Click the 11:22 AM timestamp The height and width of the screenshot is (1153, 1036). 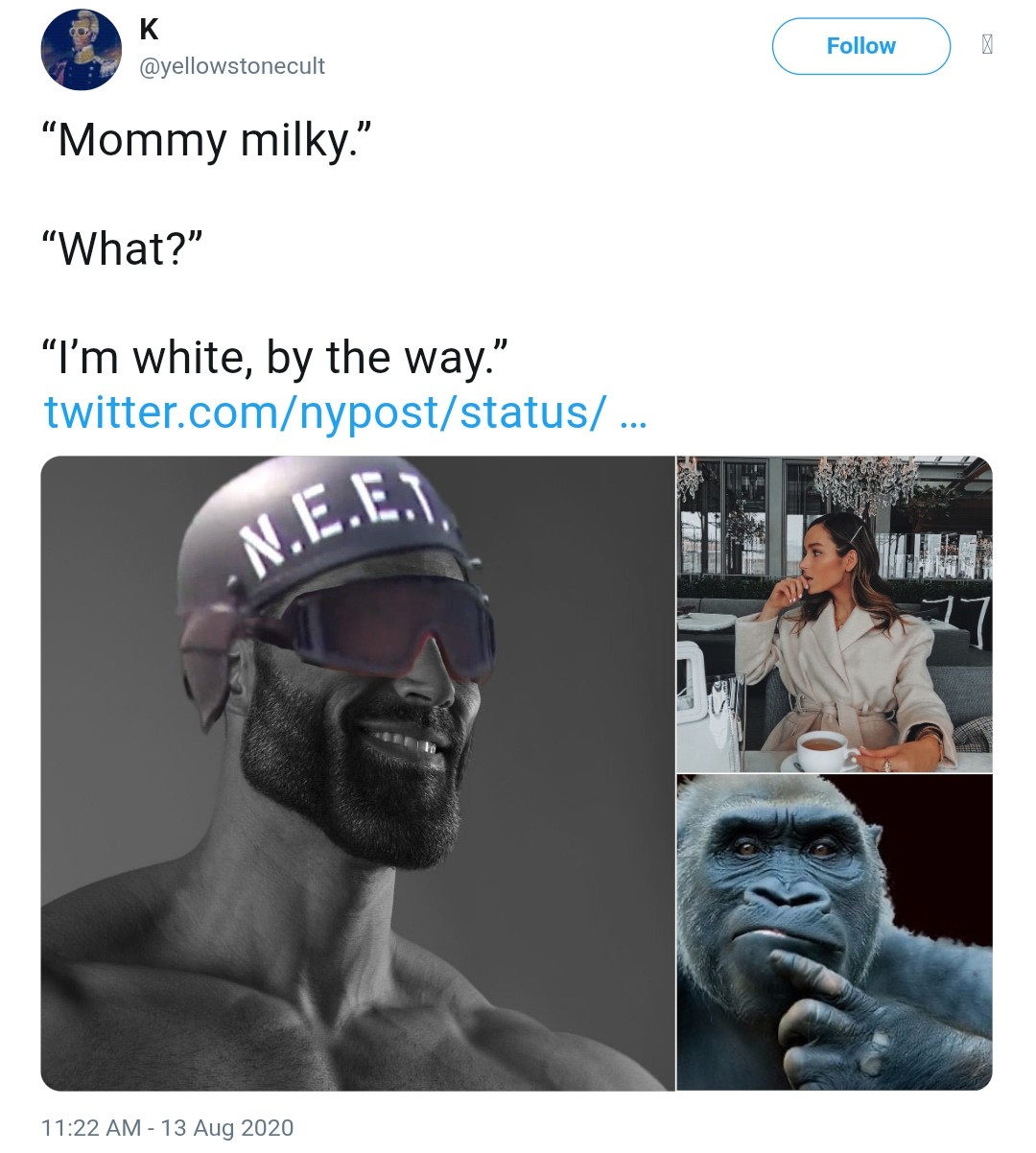(x=91, y=1128)
